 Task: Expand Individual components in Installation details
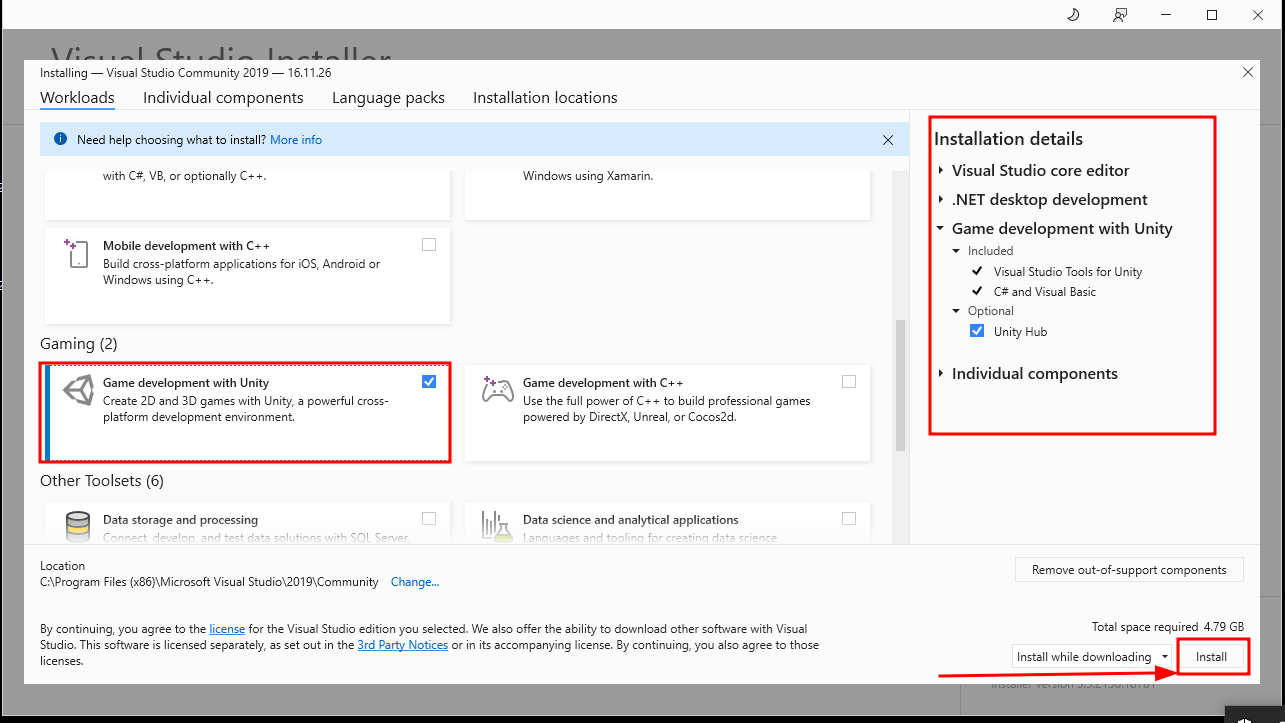pos(941,374)
